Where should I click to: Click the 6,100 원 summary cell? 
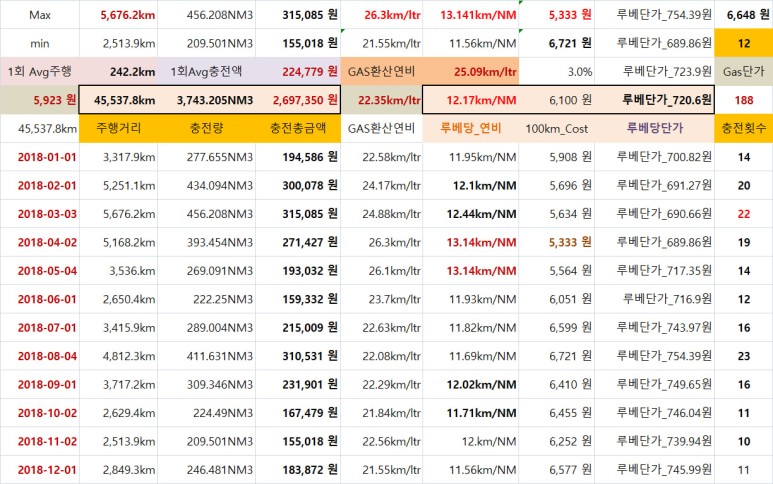tap(557, 100)
